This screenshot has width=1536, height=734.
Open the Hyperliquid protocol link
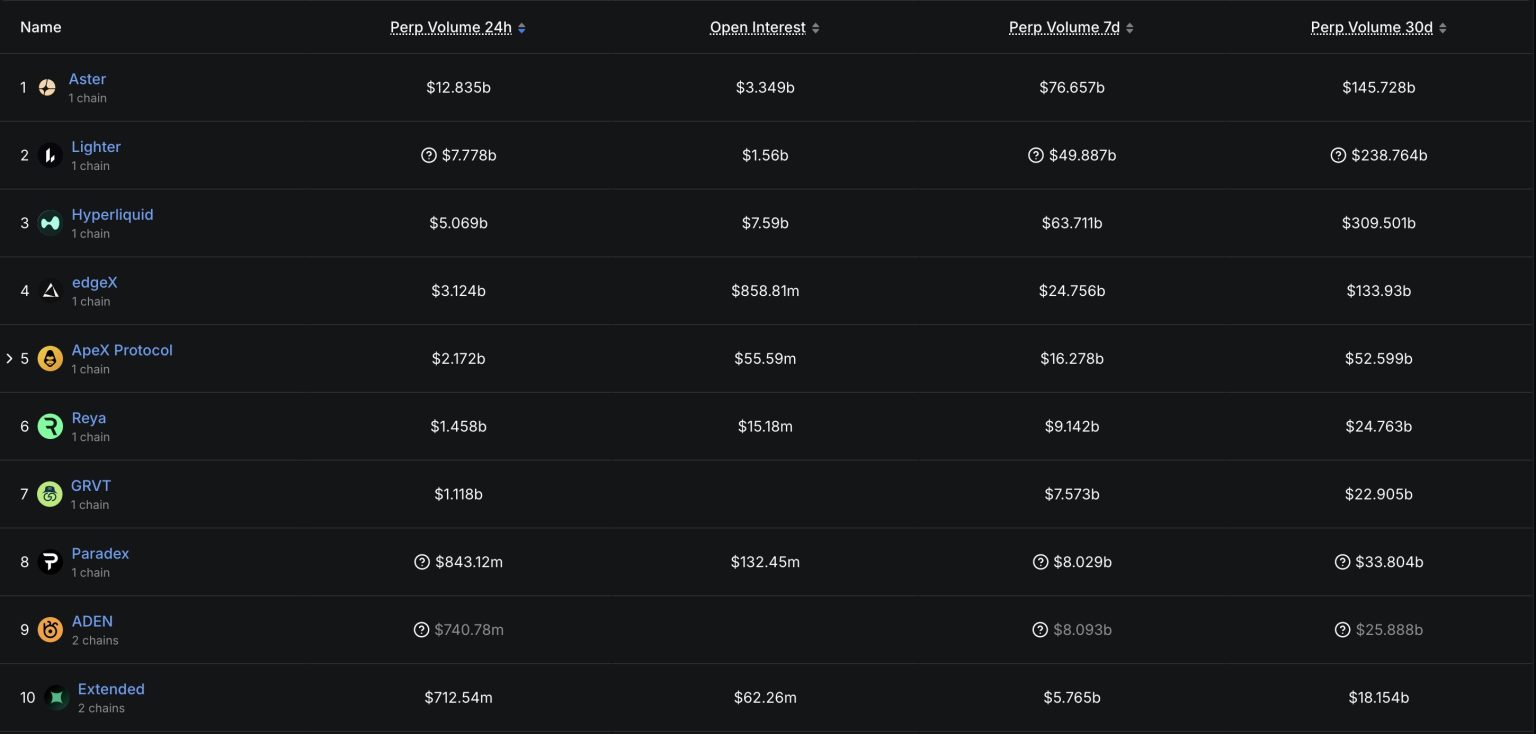(x=112, y=215)
